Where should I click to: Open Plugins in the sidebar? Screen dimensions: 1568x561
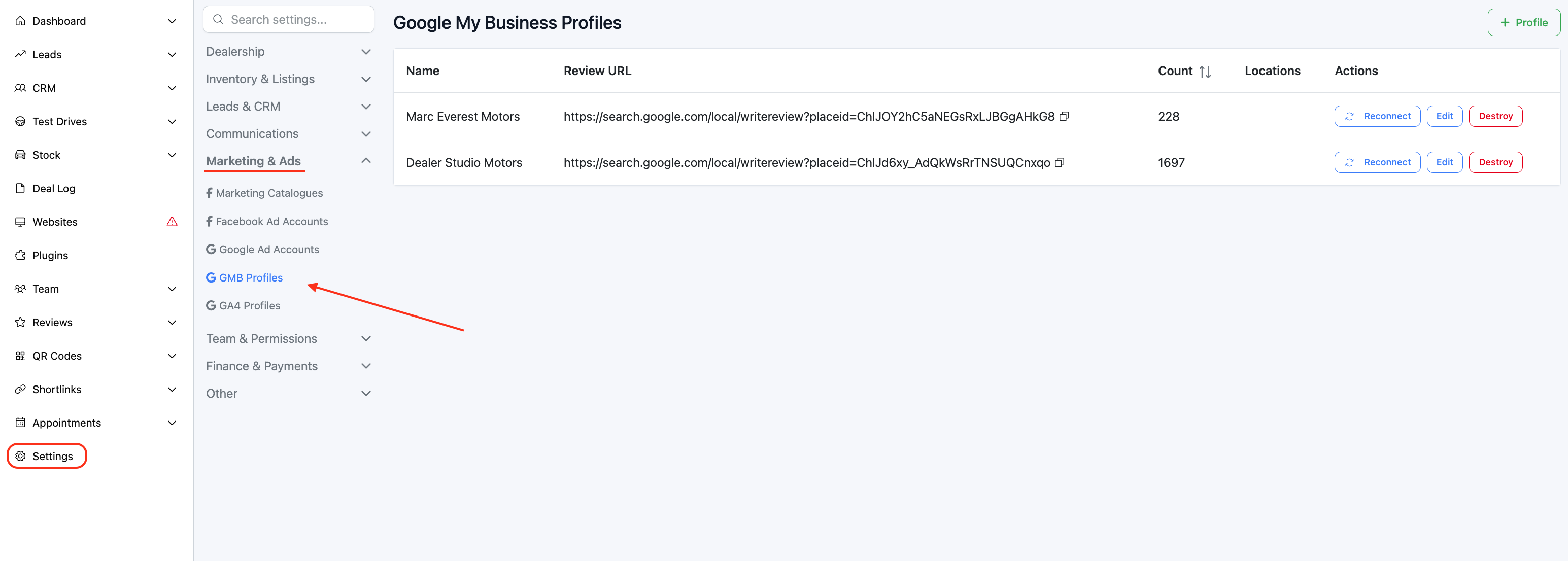click(x=50, y=255)
